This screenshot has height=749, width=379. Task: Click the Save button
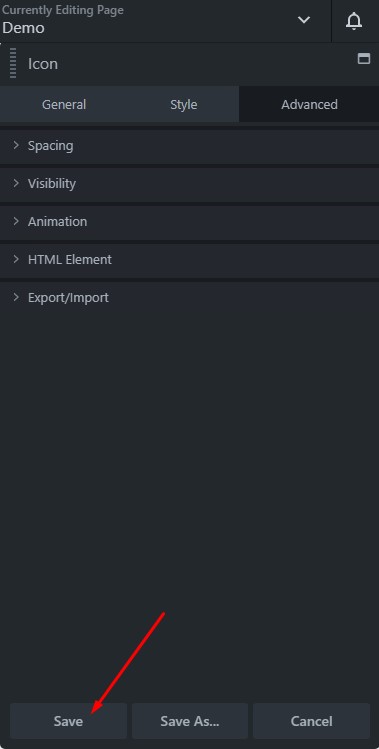(x=68, y=721)
